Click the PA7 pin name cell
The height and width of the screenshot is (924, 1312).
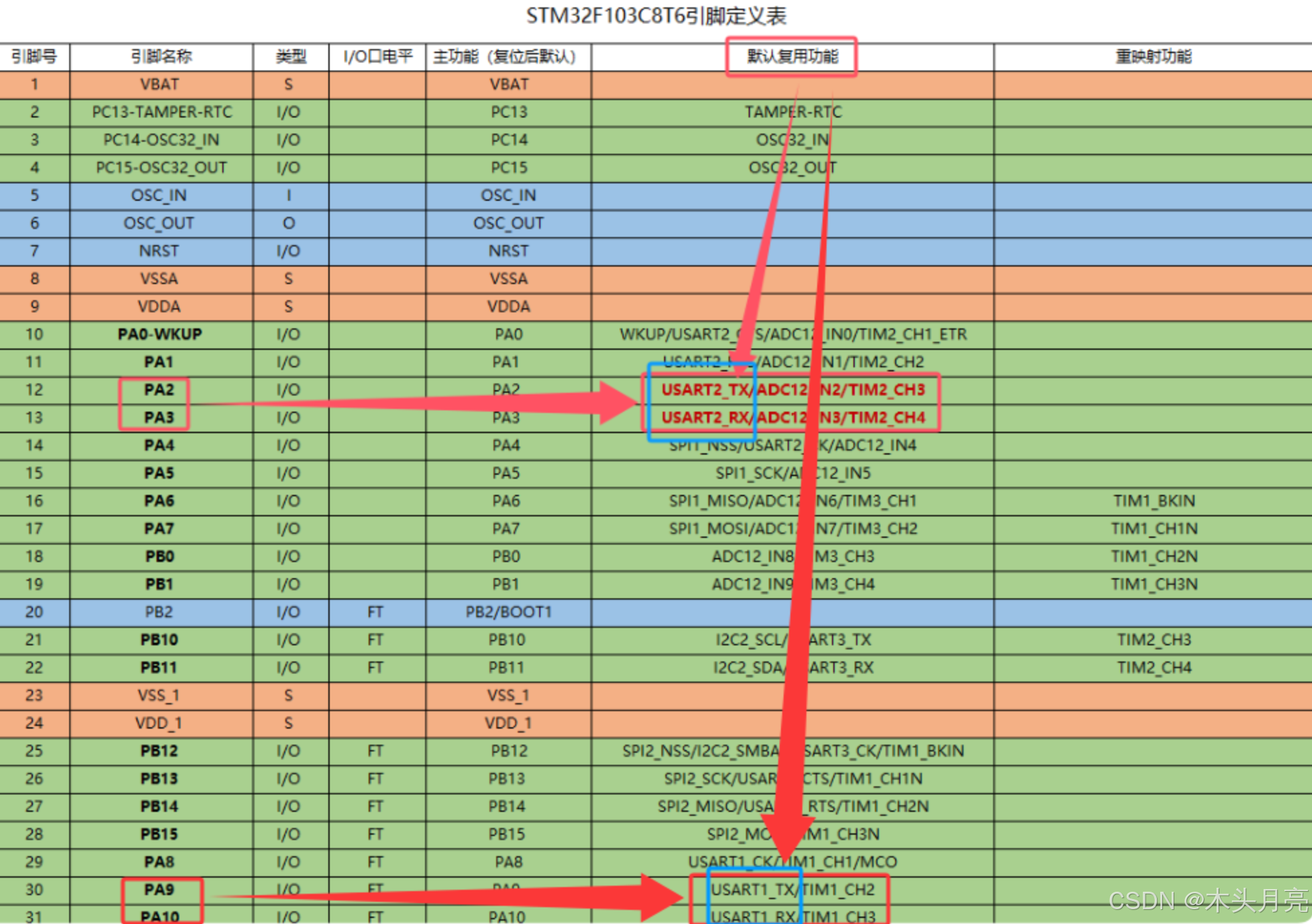(161, 529)
